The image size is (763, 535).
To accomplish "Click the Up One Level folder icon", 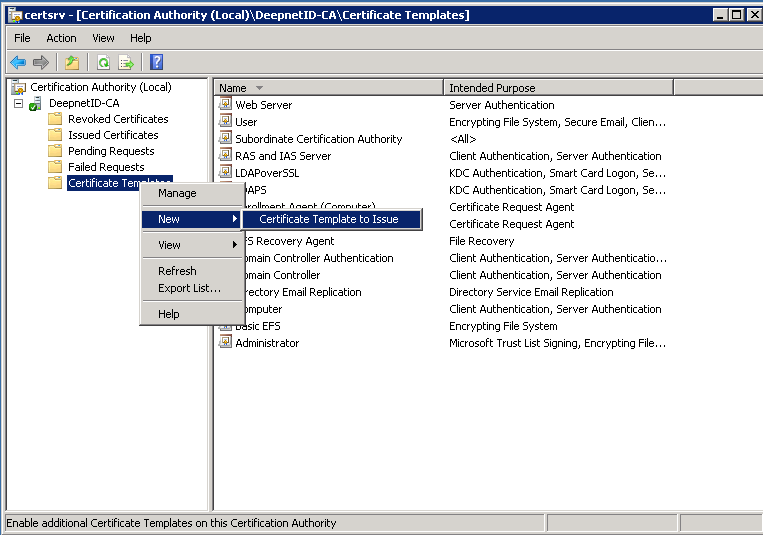I will click(x=73, y=62).
